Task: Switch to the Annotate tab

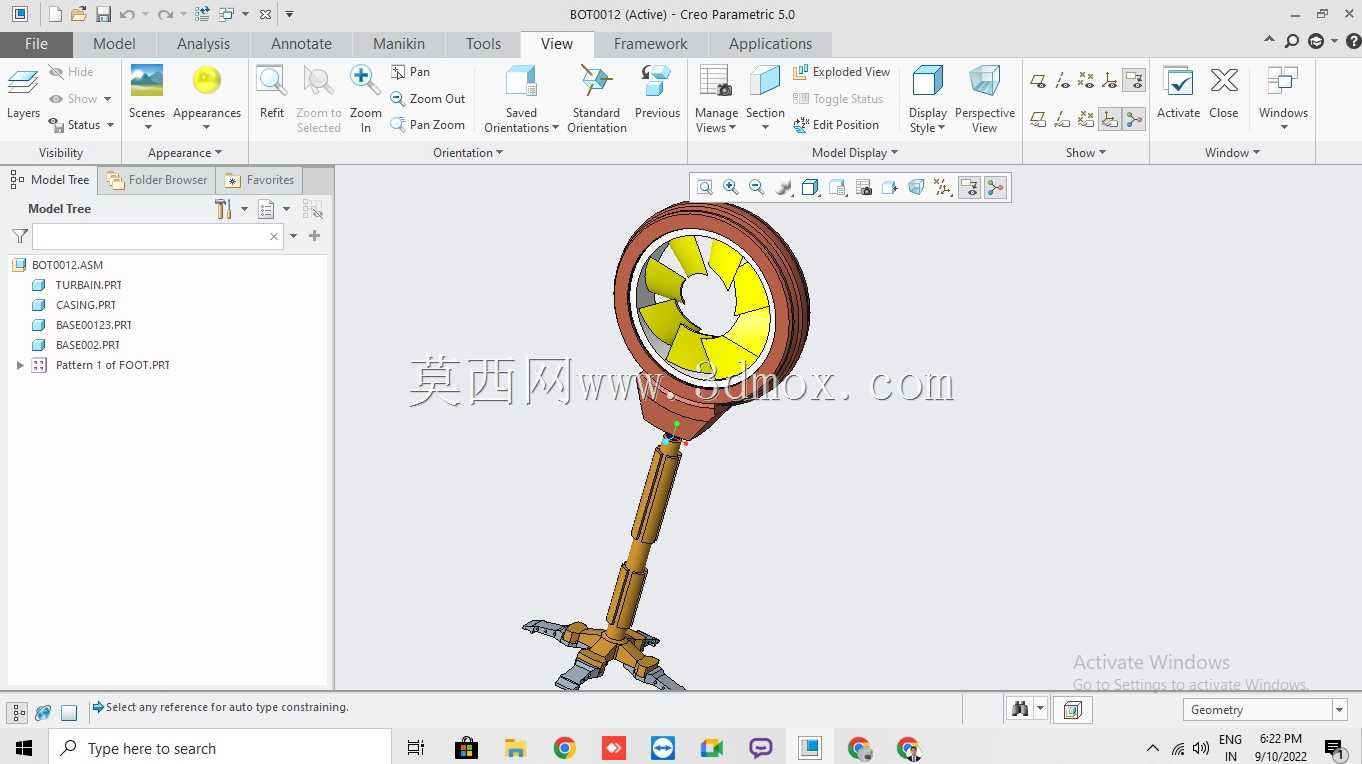Action: pos(302,44)
